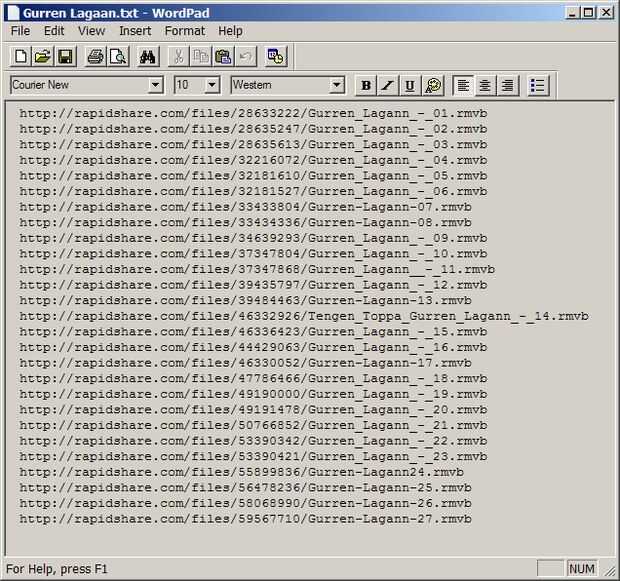This screenshot has height=581, width=620.
Task: Click the Western script field
Action: (x=280, y=85)
